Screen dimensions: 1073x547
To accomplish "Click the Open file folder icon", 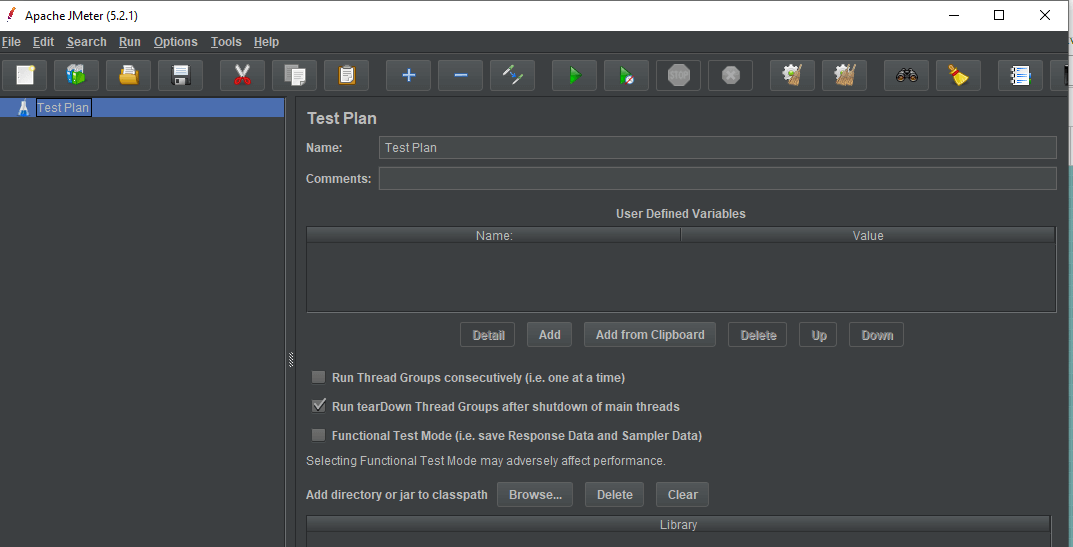I will coord(129,75).
